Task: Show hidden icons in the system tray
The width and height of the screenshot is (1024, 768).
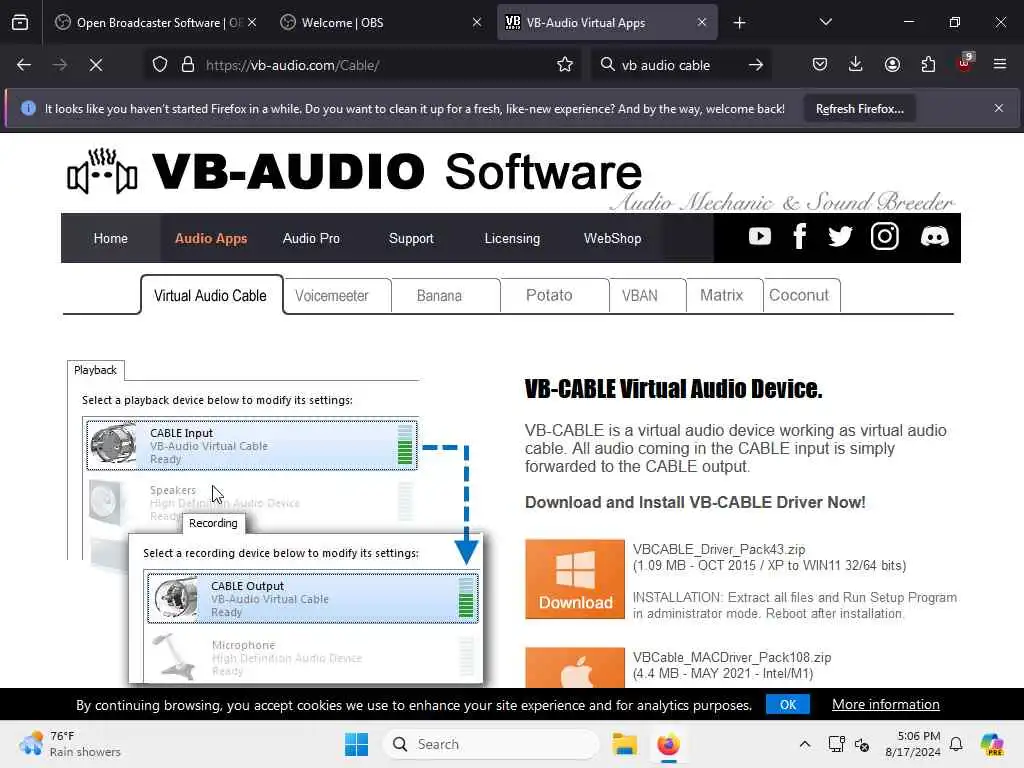Action: tap(805, 744)
